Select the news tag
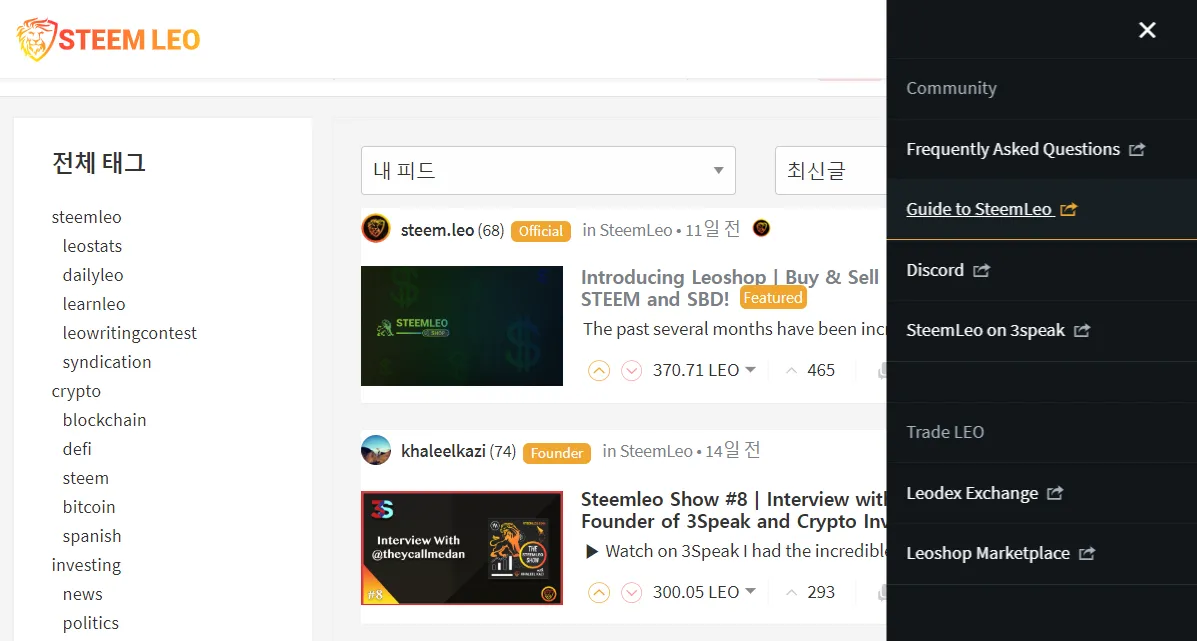 (x=82, y=594)
